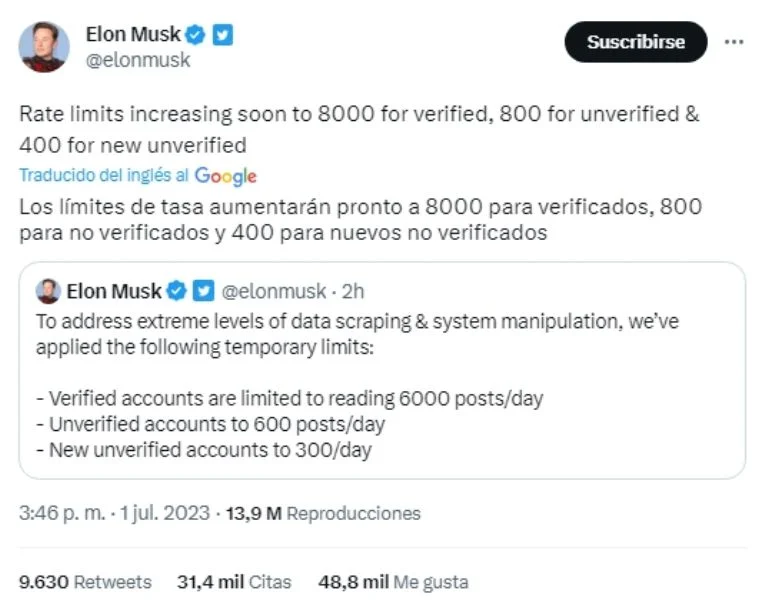The width and height of the screenshot is (768, 610).
Task: Open the 48,8 mil Me gusta list
Action: click(x=393, y=581)
